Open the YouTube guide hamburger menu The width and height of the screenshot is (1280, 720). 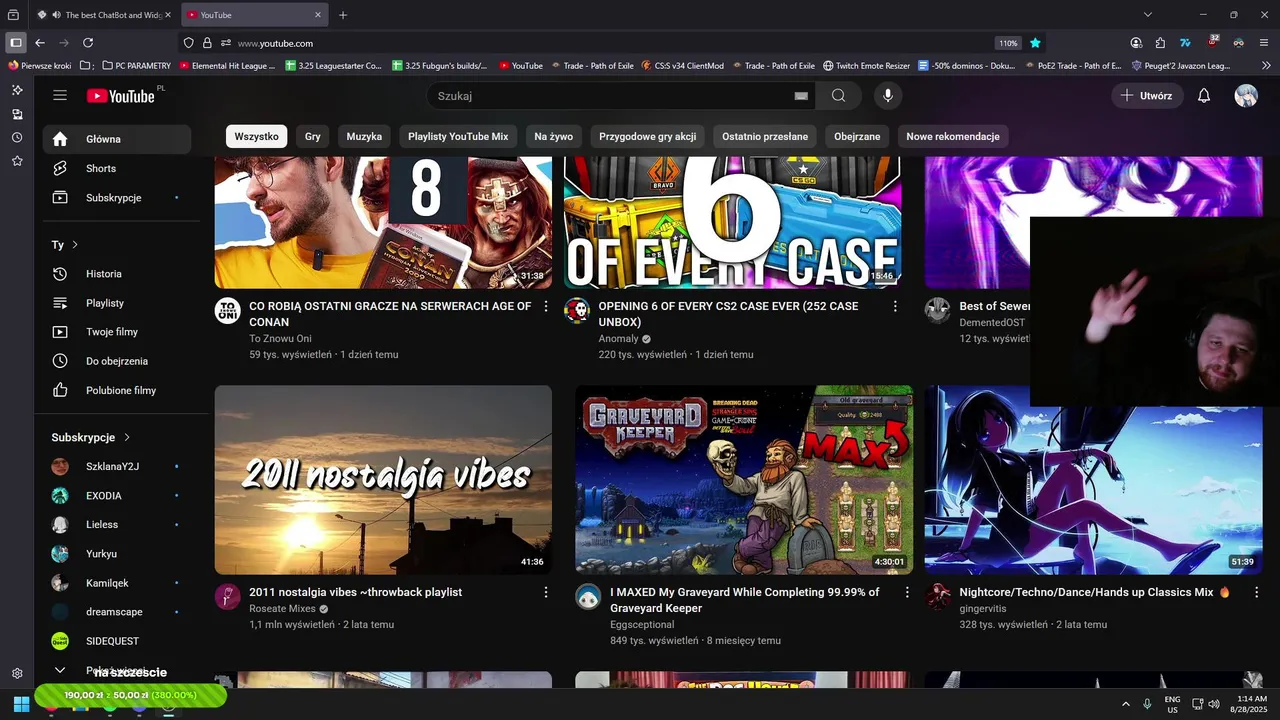click(x=60, y=95)
